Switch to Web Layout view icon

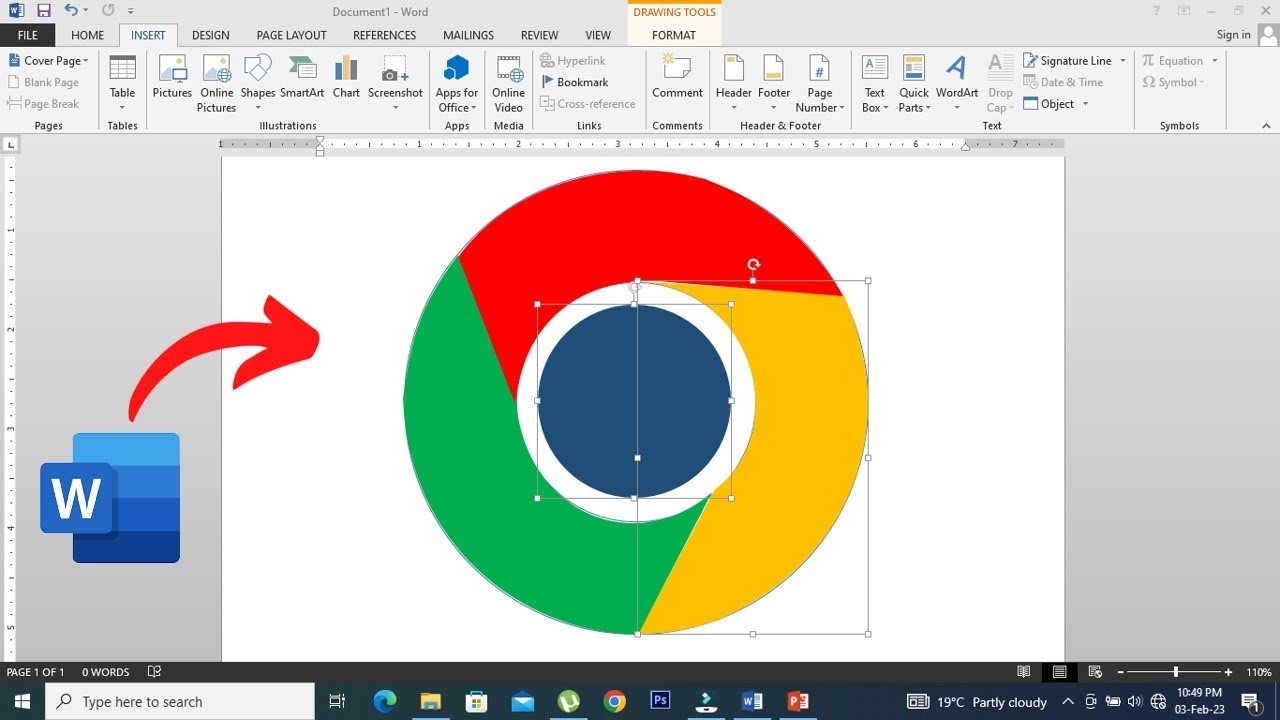[1095, 672]
